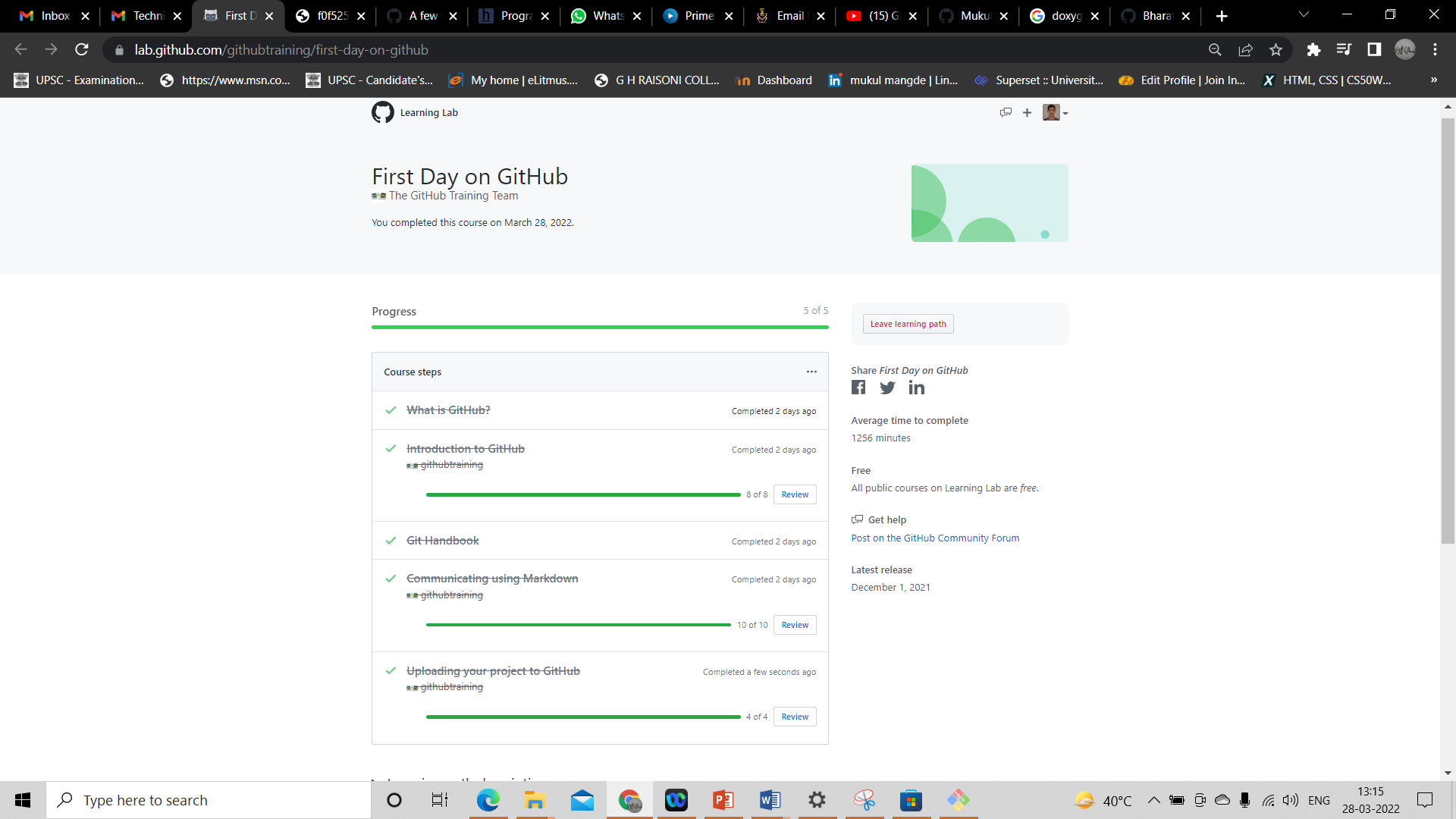This screenshot has width=1456, height=819.
Task: Toggle the Chrome side panel icon
Action: tap(1374, 49)
